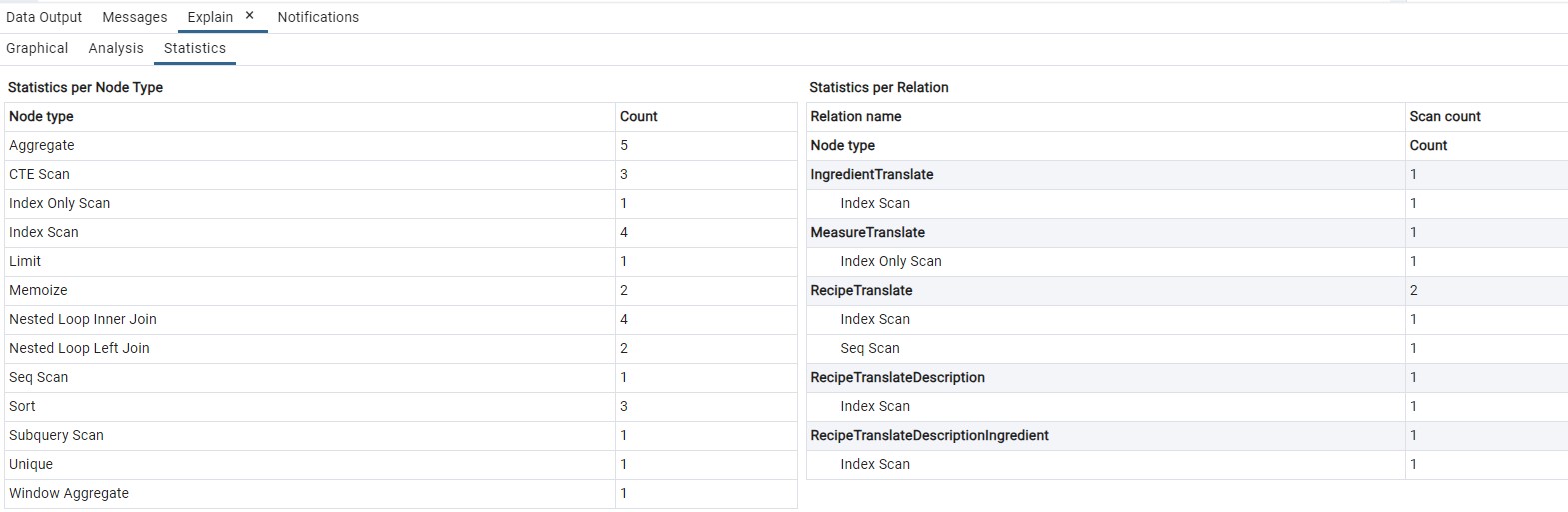The height and width of the screenshot is (512, 1568).
Task: Click the Scan count column header
Action: (x=1445, y=116)
